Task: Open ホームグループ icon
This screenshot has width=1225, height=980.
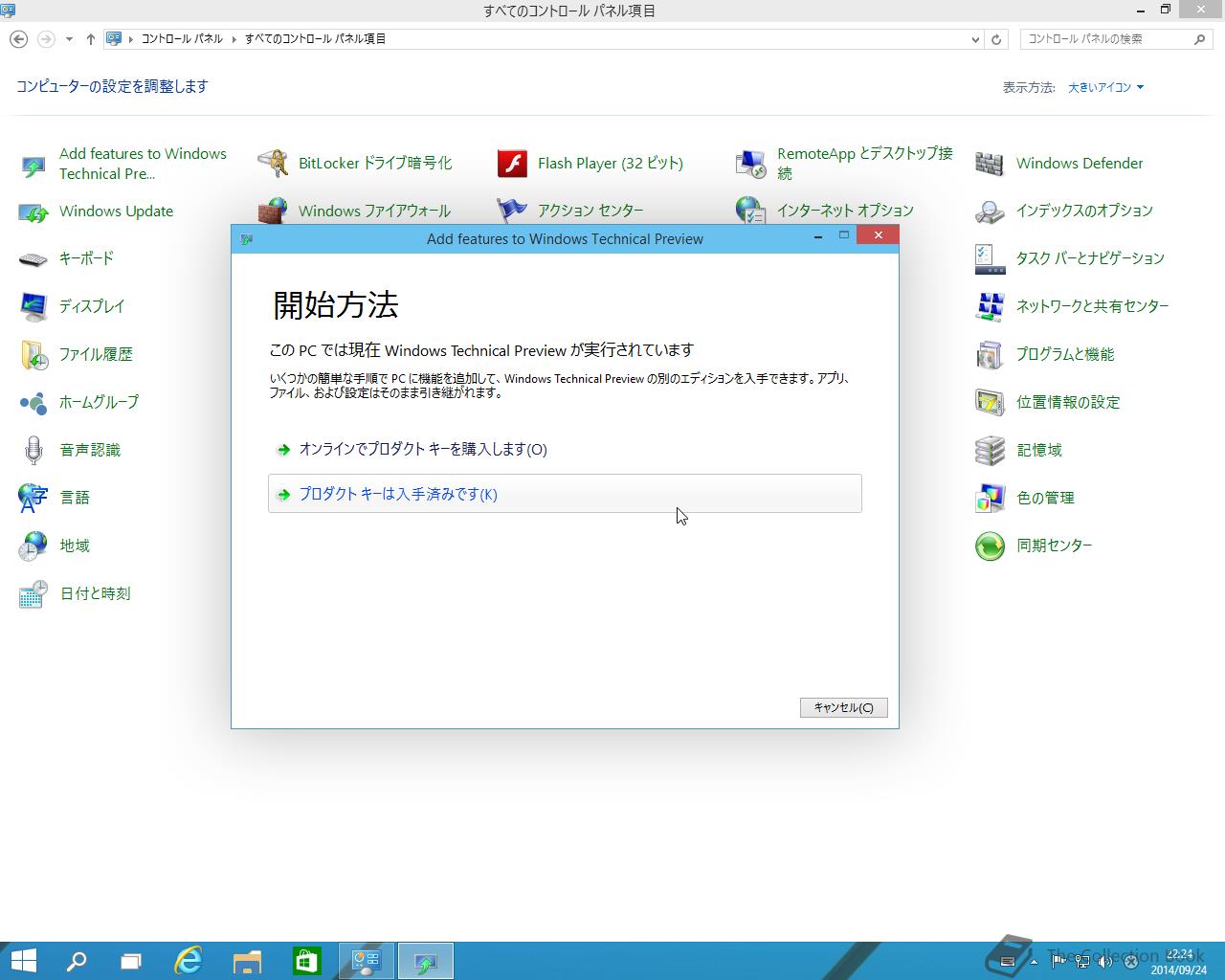Action: click(x=33, y=403)
